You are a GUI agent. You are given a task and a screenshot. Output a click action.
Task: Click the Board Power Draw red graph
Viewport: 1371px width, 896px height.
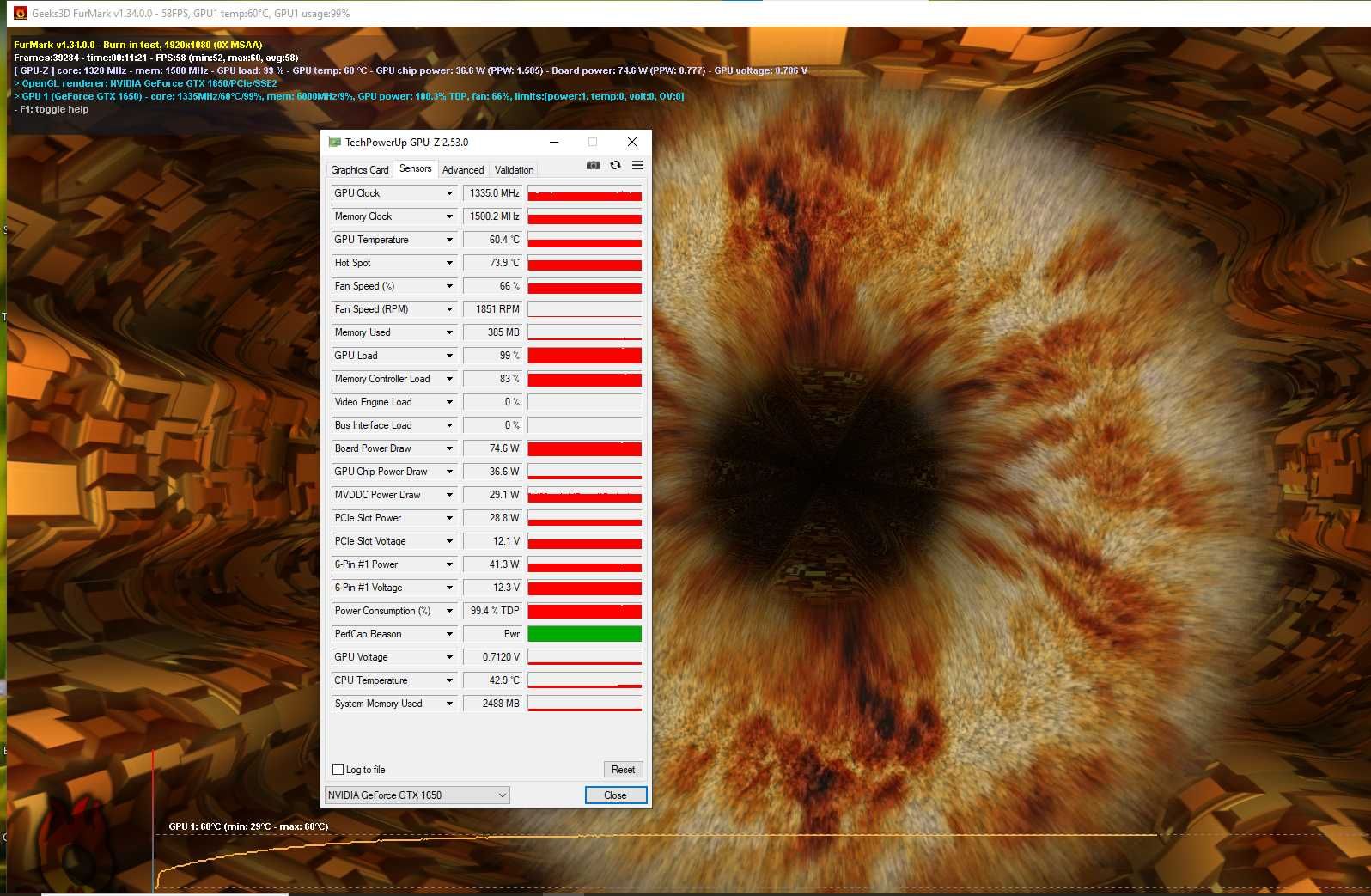point(585,448)
